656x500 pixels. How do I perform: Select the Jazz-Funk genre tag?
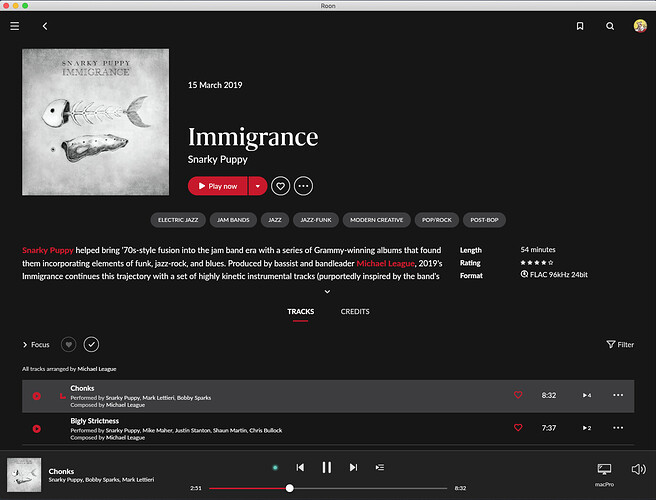click(x=316, y=220)
